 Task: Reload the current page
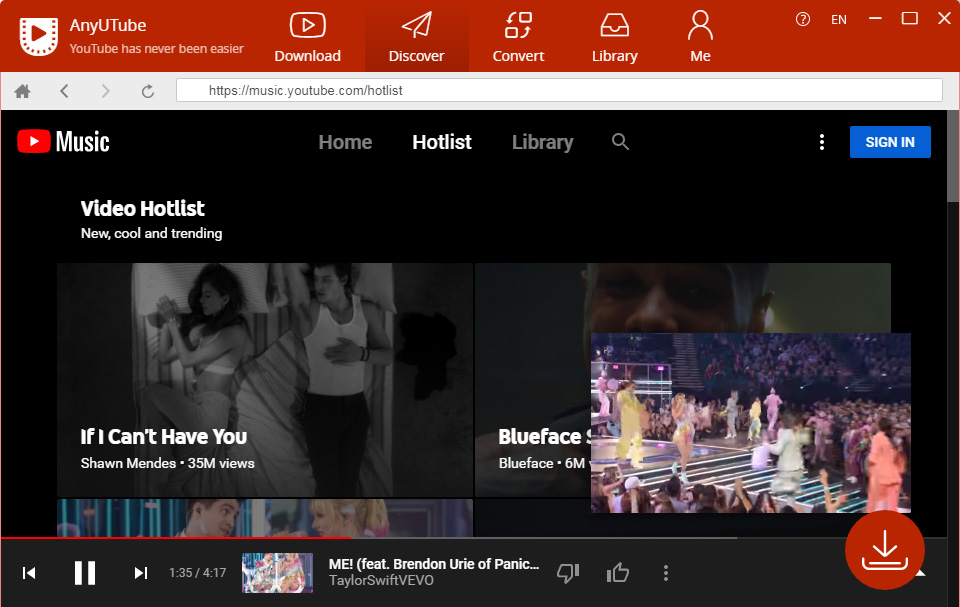click(148, 91)
